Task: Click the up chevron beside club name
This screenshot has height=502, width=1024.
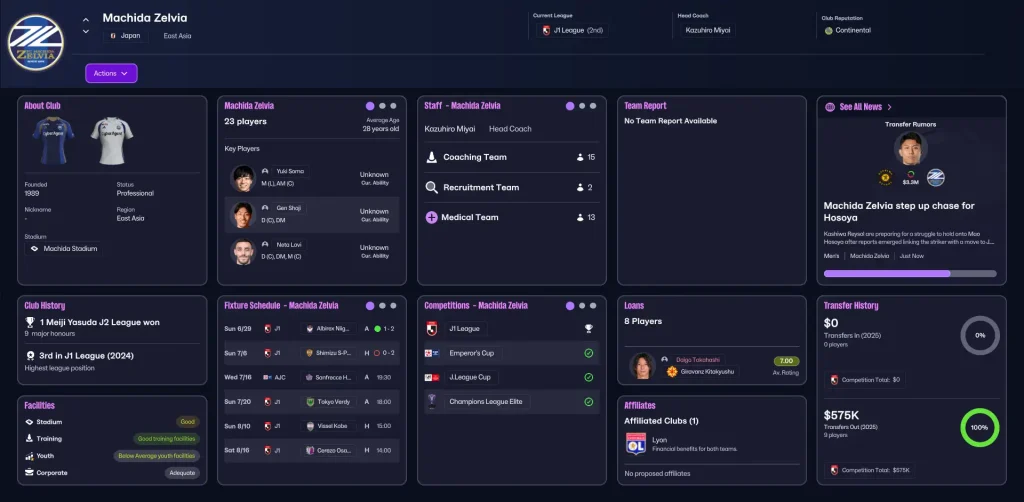Action: pyautogui.click(x=86, y=19)
